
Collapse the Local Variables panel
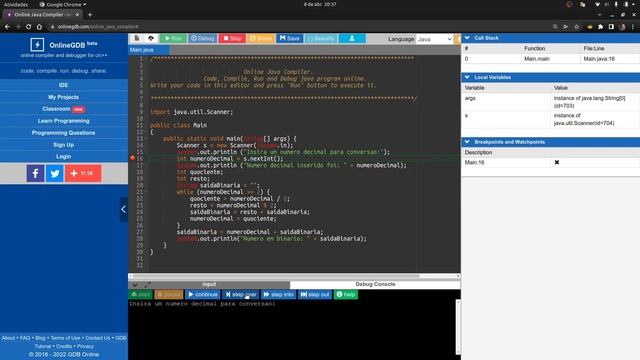point(467,77)
